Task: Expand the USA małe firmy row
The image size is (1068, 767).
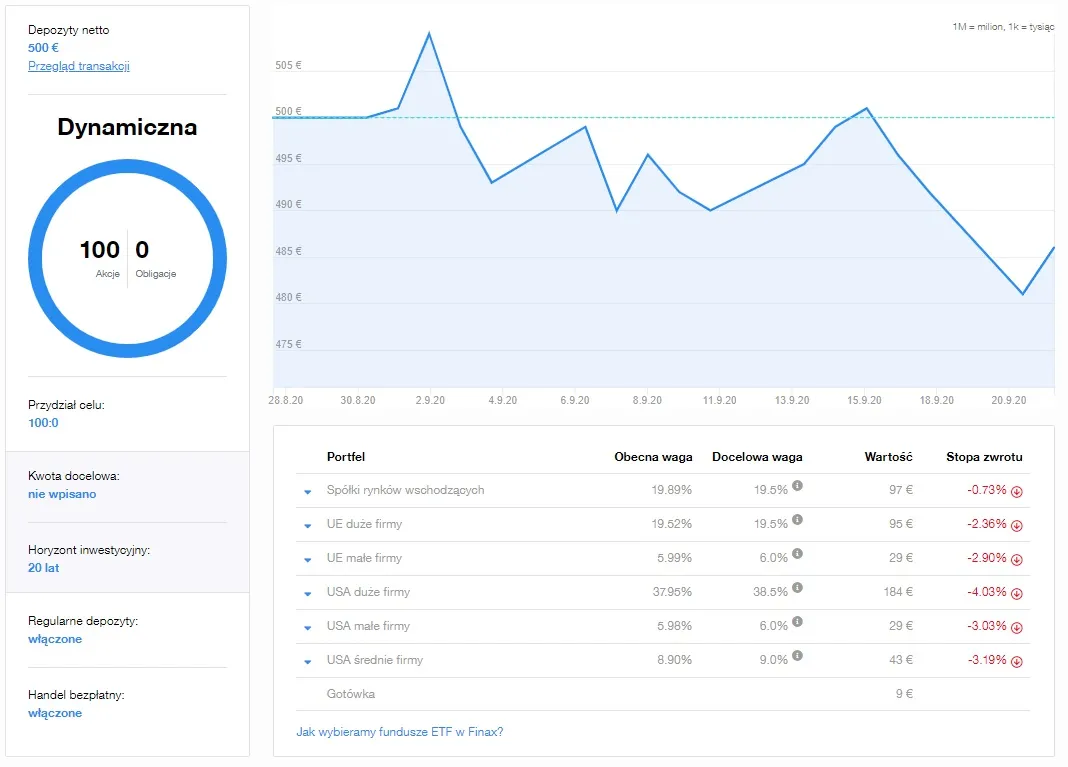Action: [308, 627]
